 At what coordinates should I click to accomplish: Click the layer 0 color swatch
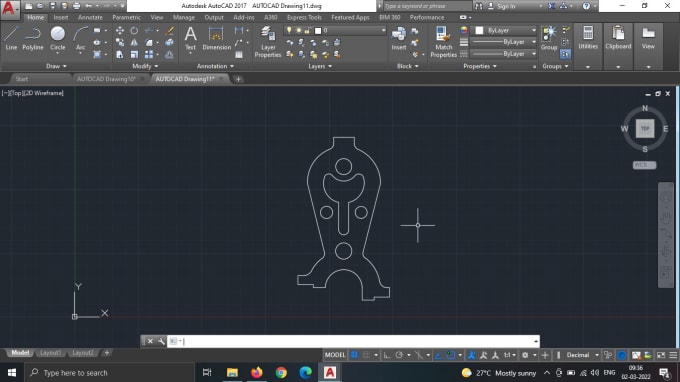pos(318,30)
